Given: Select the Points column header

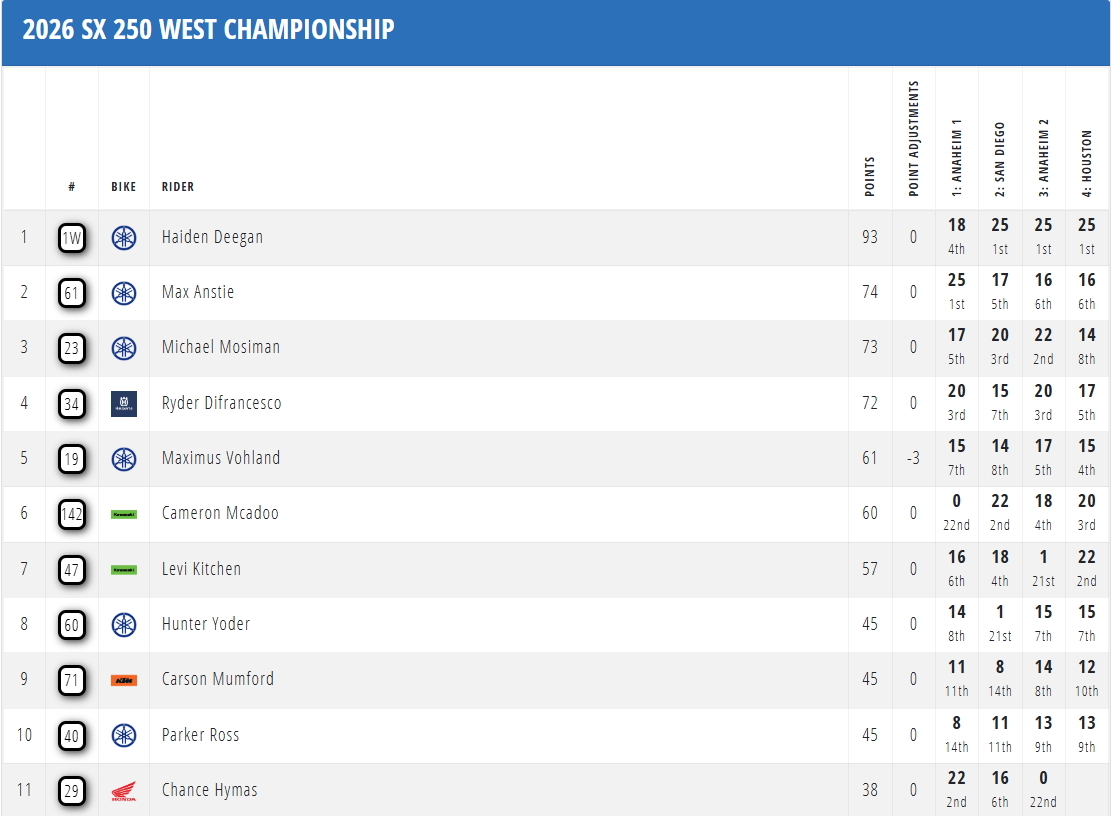Looking at the screenshot, I should pyautogui.click(x=869, y=176).
